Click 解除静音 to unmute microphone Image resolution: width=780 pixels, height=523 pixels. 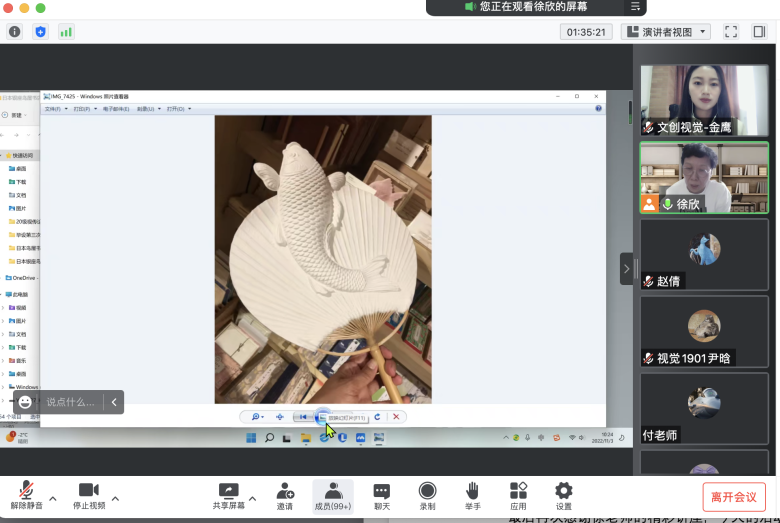coord(26,496)
